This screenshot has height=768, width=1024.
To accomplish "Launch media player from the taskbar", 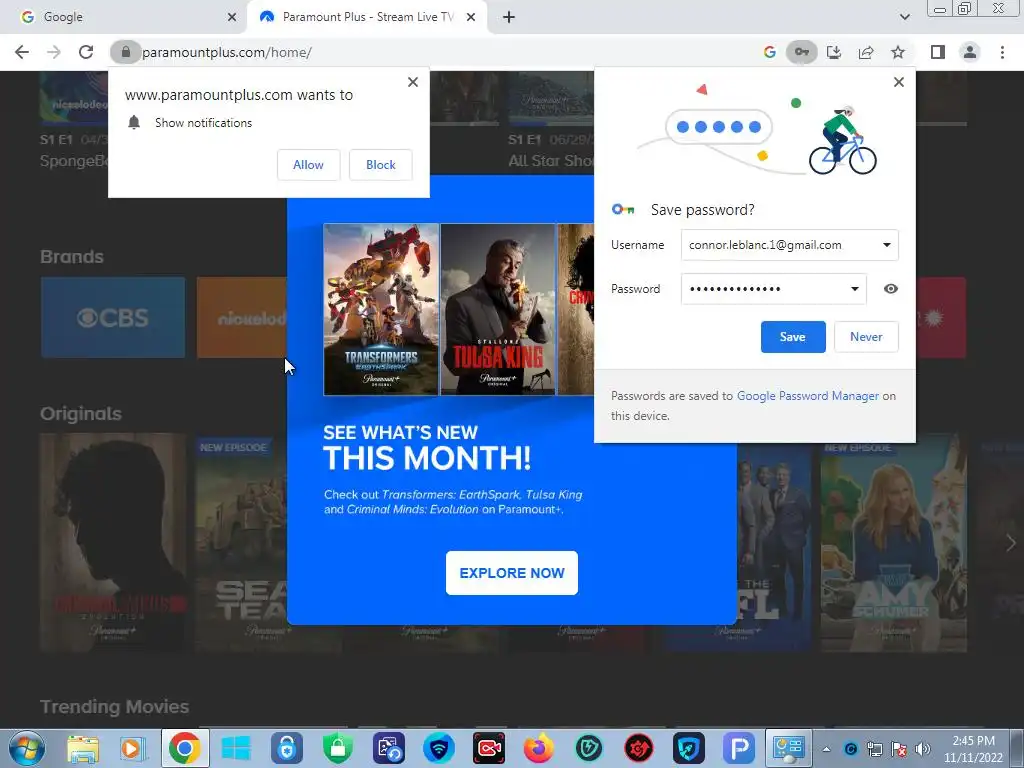I will 133,748.
